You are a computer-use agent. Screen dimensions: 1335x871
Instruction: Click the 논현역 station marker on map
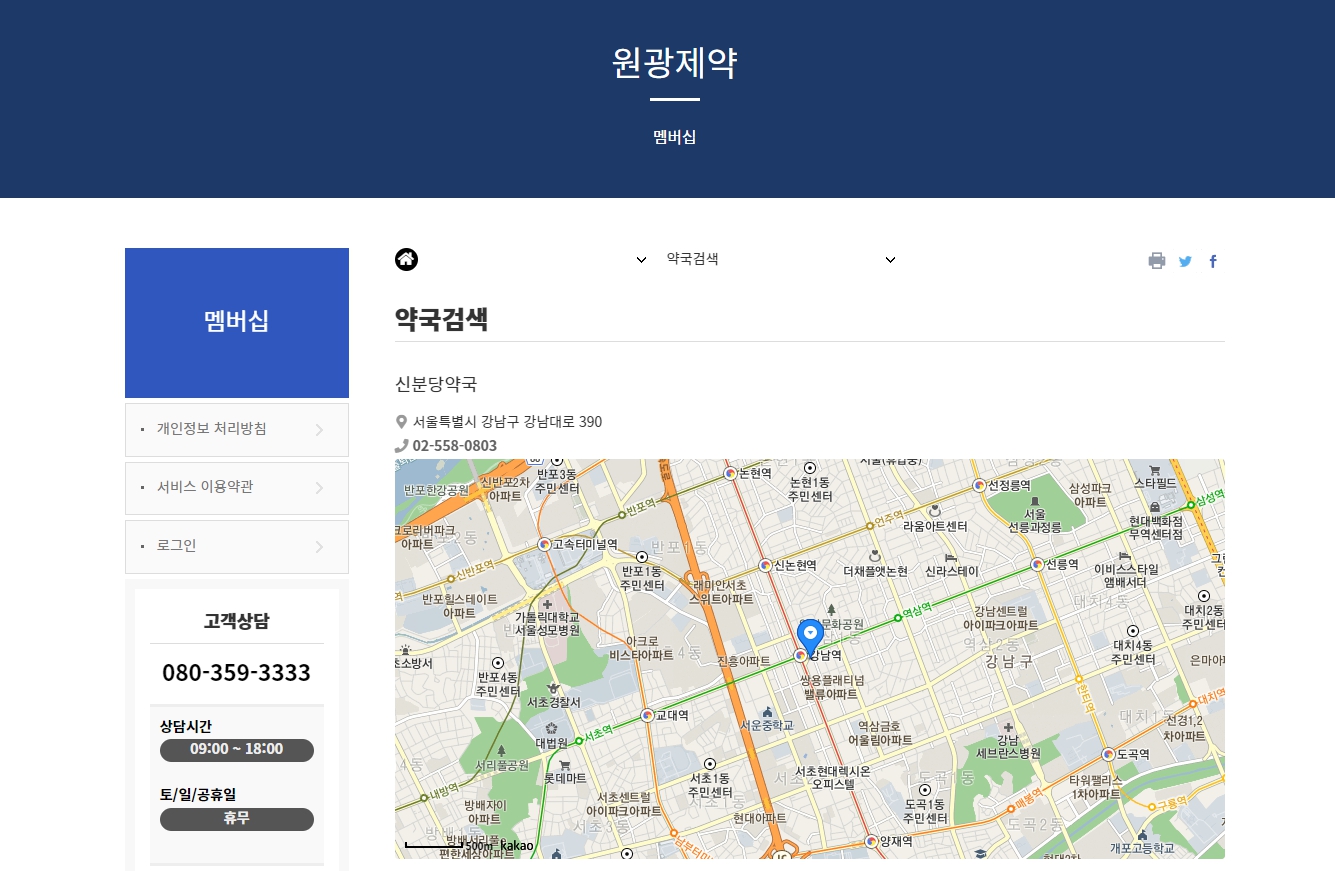pos(731,473)
